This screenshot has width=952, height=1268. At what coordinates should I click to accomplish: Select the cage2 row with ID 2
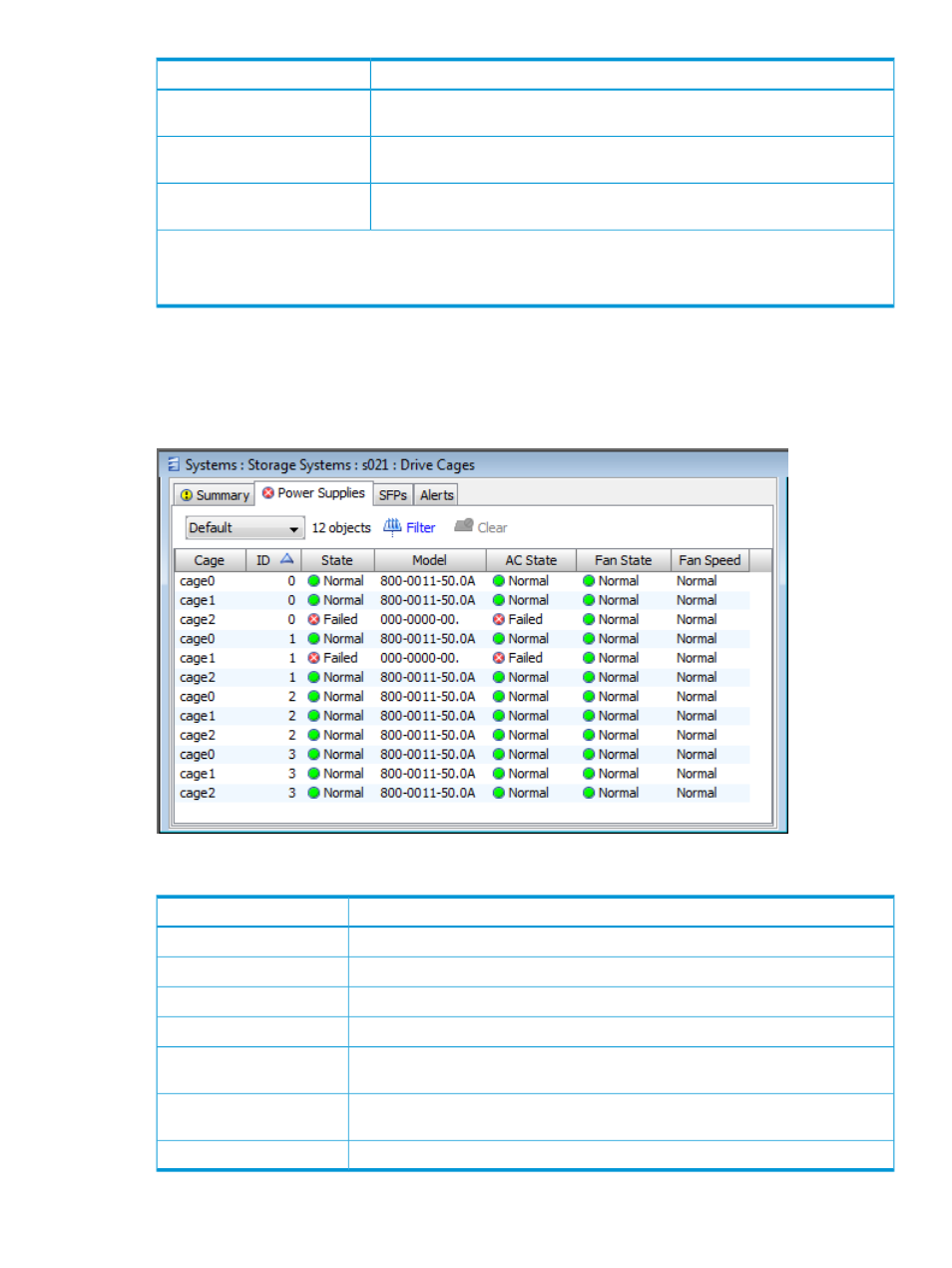[462, 736]
